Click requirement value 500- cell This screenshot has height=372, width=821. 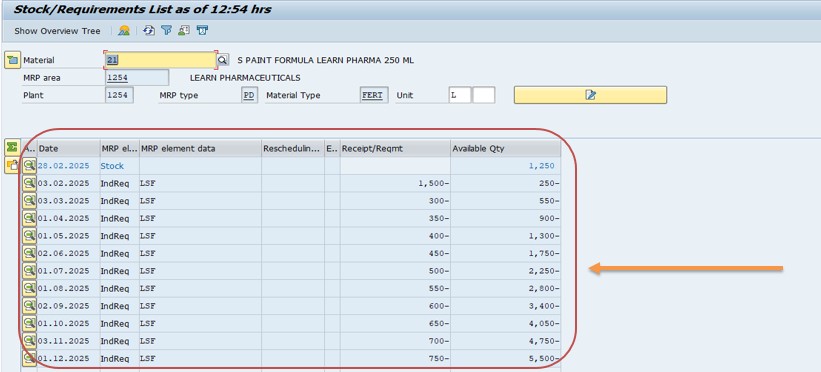395,271
